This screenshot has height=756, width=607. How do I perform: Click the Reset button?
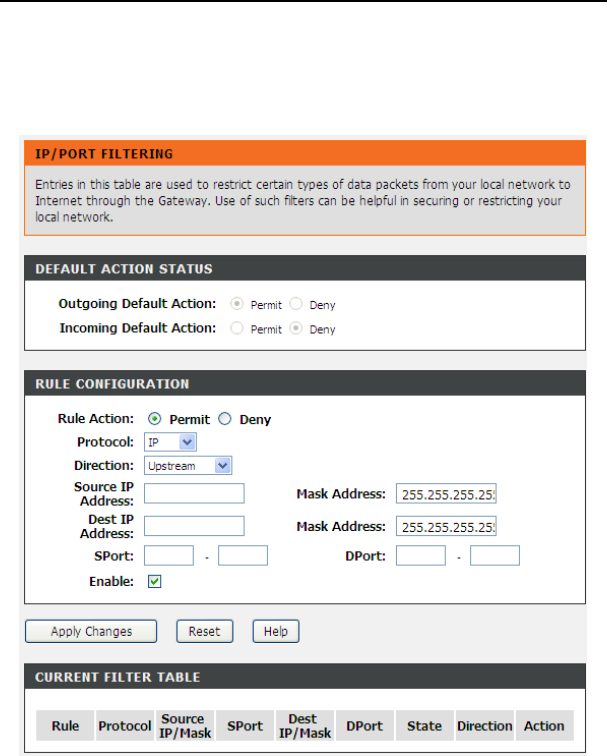tap(204, 631)
